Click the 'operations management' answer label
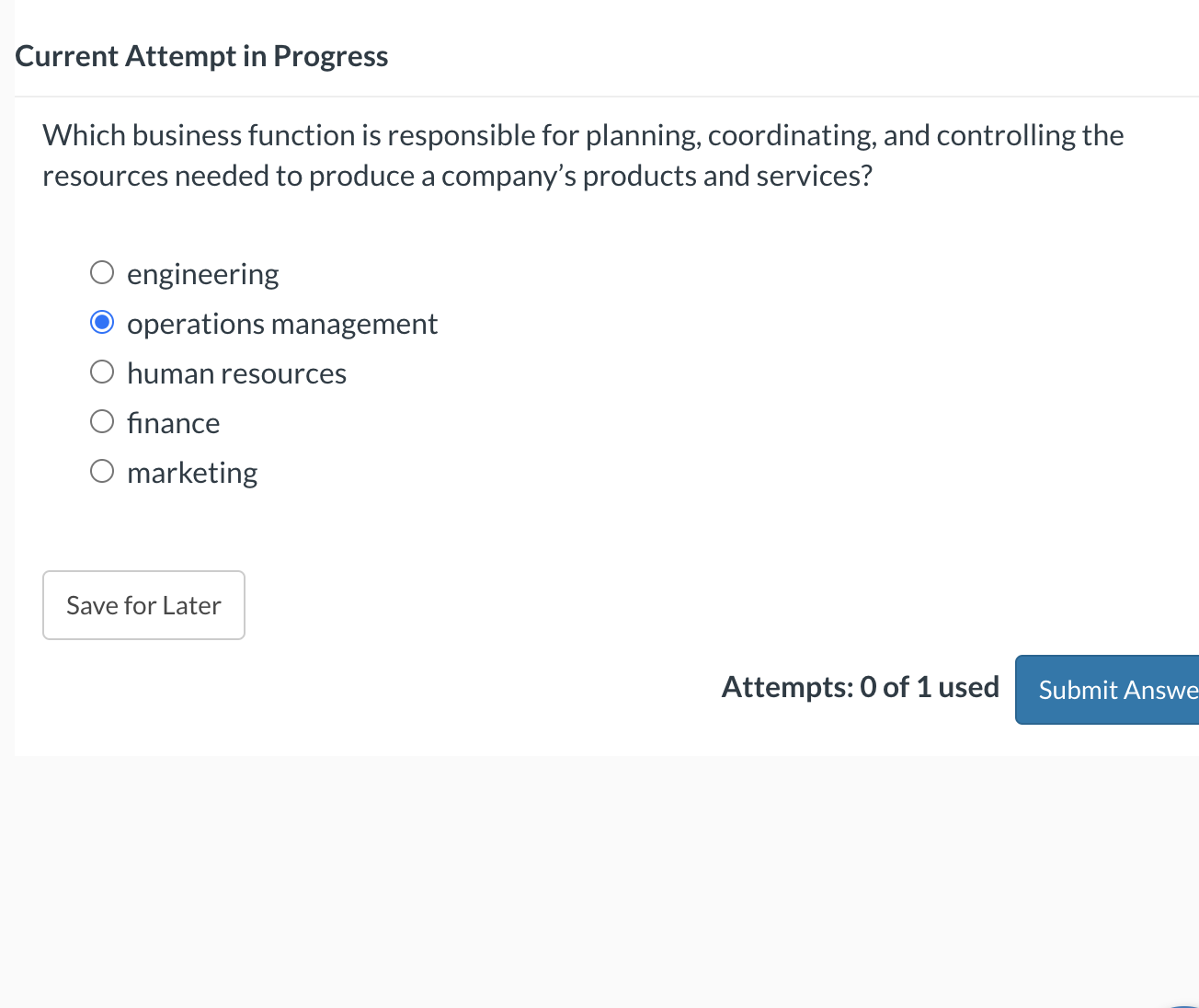Image resolution: width=1199 pixels, height=1008 pixels. 281,324
